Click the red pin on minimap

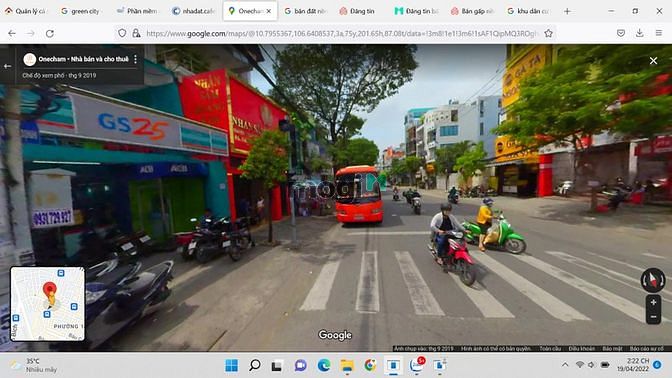(x=50, y=290)
